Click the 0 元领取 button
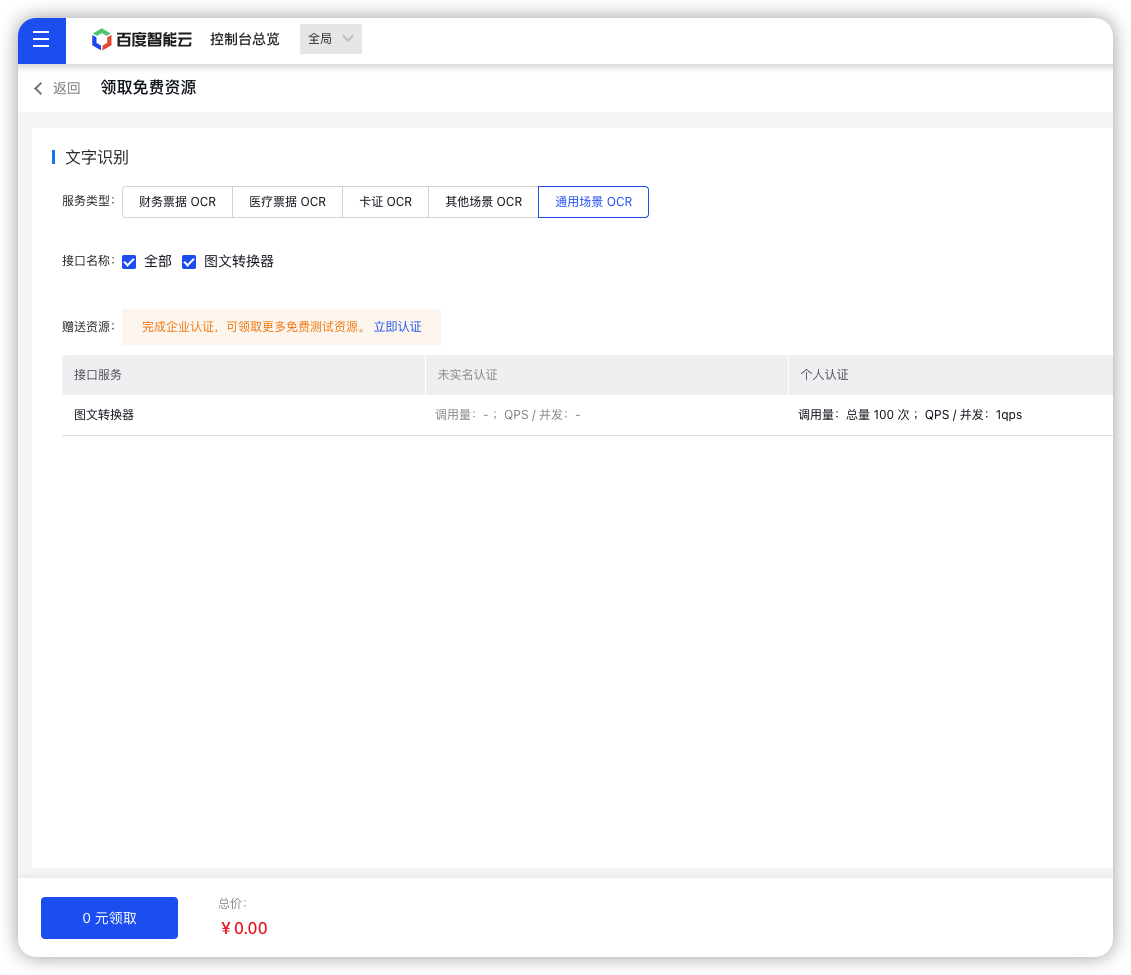The height and width of the screenshot is (975, 1131). click(109, 918)
